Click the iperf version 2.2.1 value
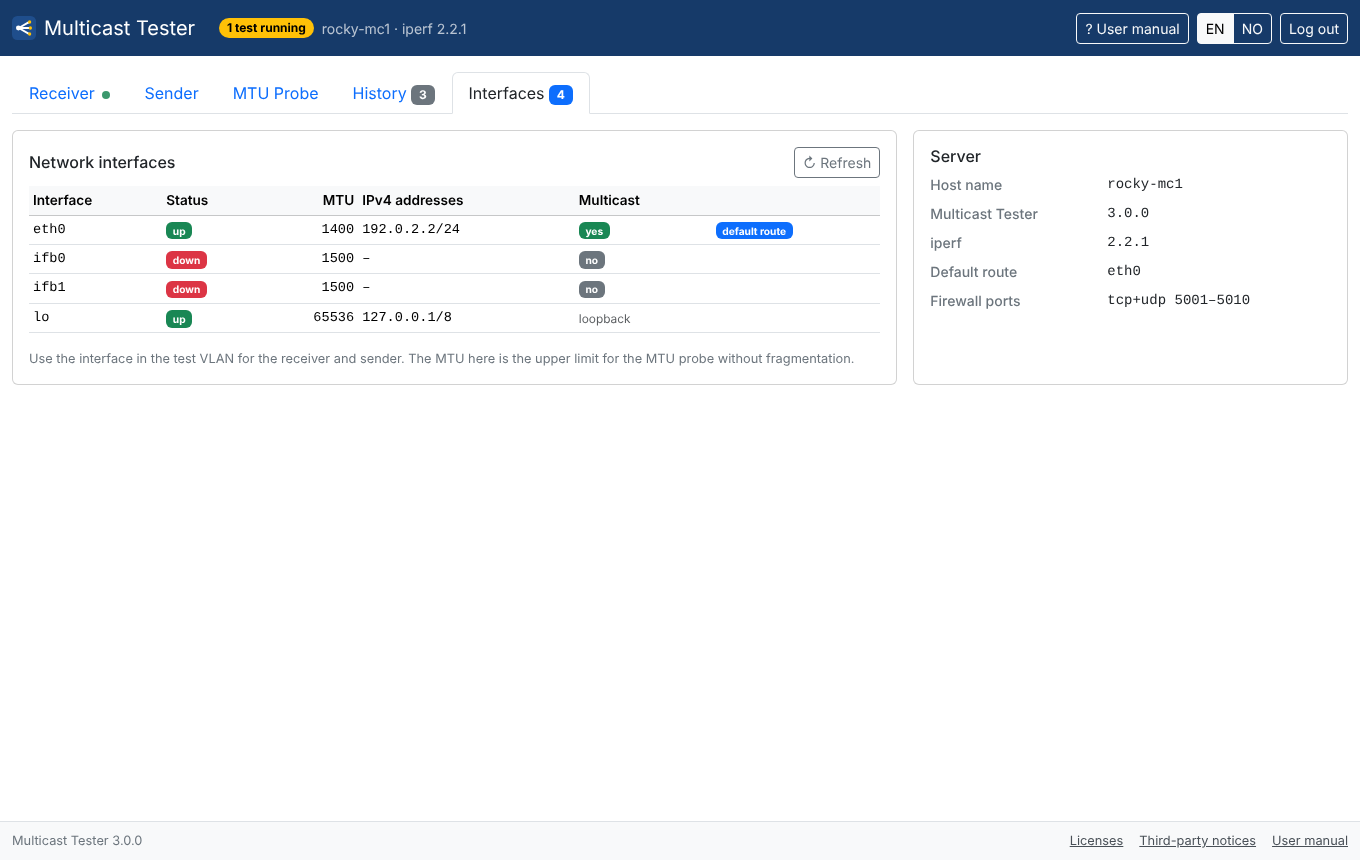This screenshot has height=860, width=1360. pyautogui.click(x=1128, y=242)
